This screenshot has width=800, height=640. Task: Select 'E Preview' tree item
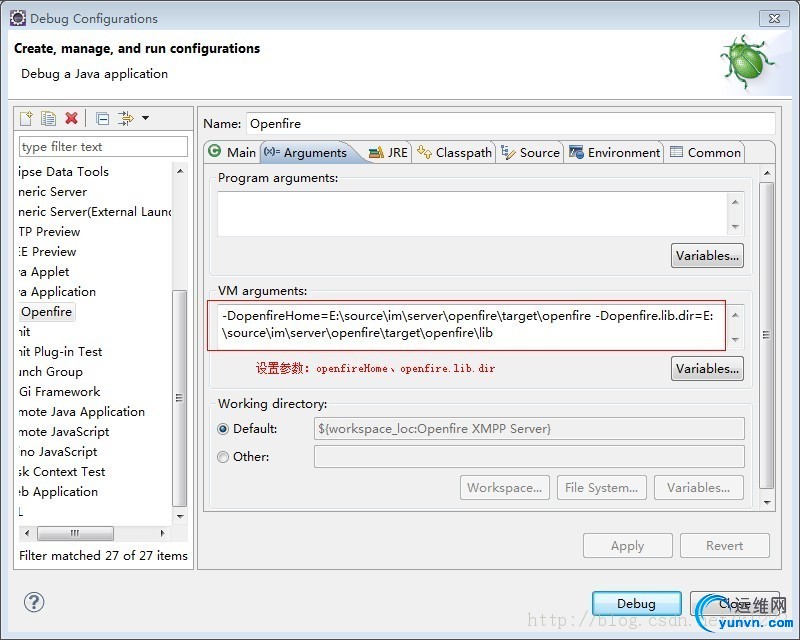tap(47, 252)
